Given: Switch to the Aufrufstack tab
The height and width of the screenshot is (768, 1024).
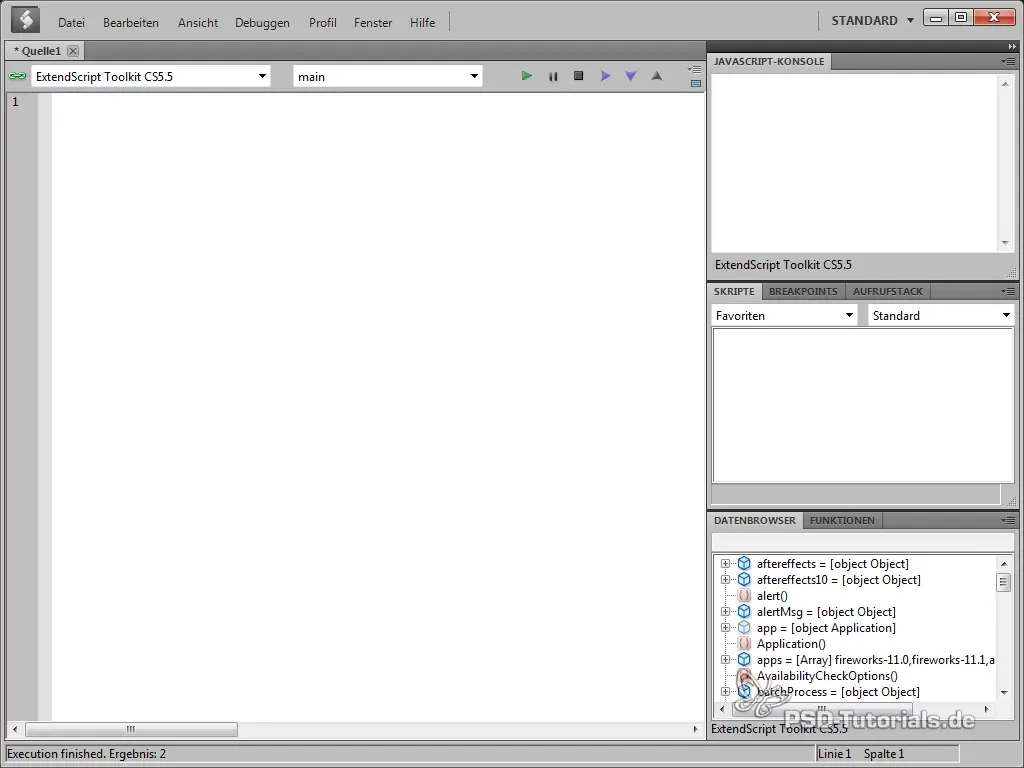Looking at the screenshot, I should [888, 291].
